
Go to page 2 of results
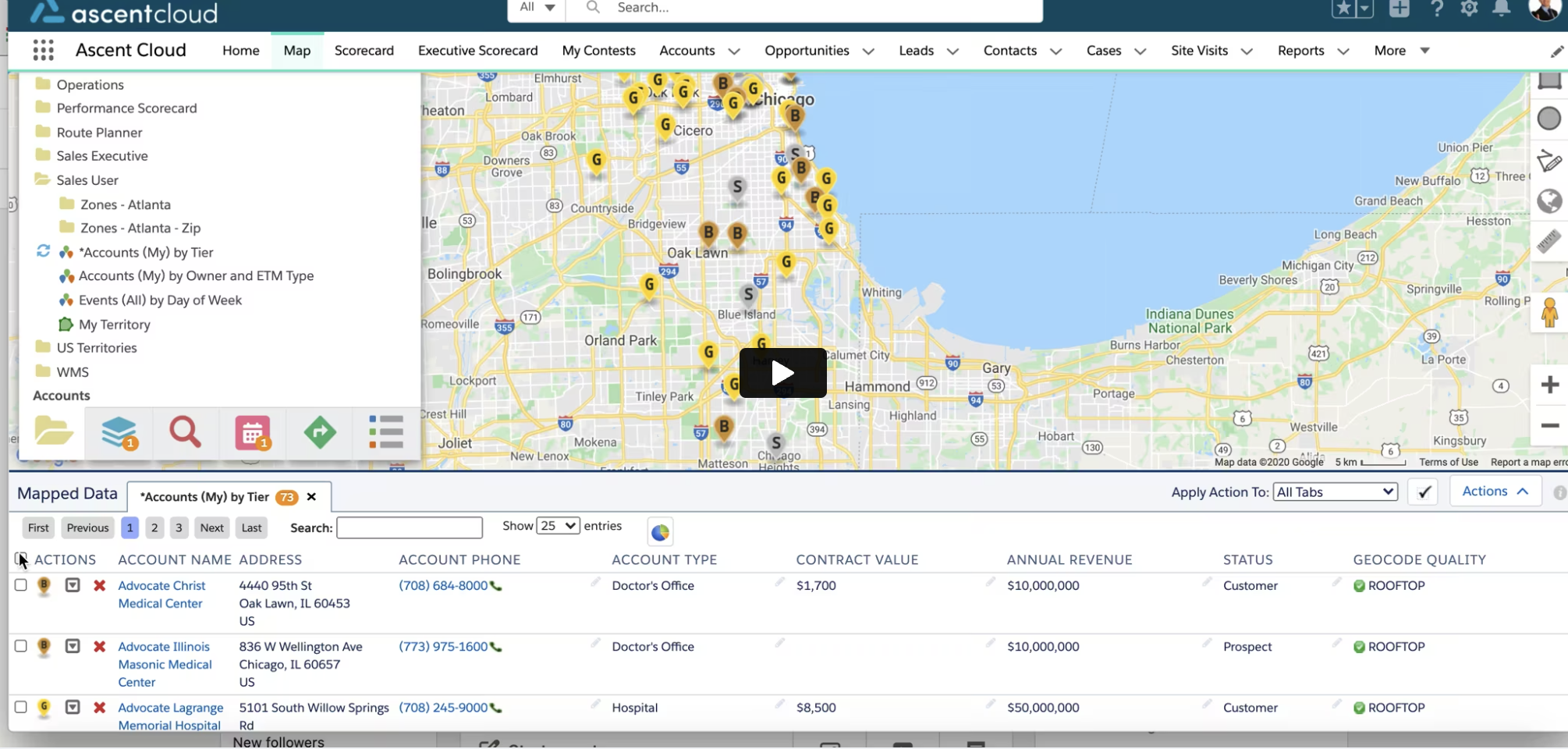154,528
